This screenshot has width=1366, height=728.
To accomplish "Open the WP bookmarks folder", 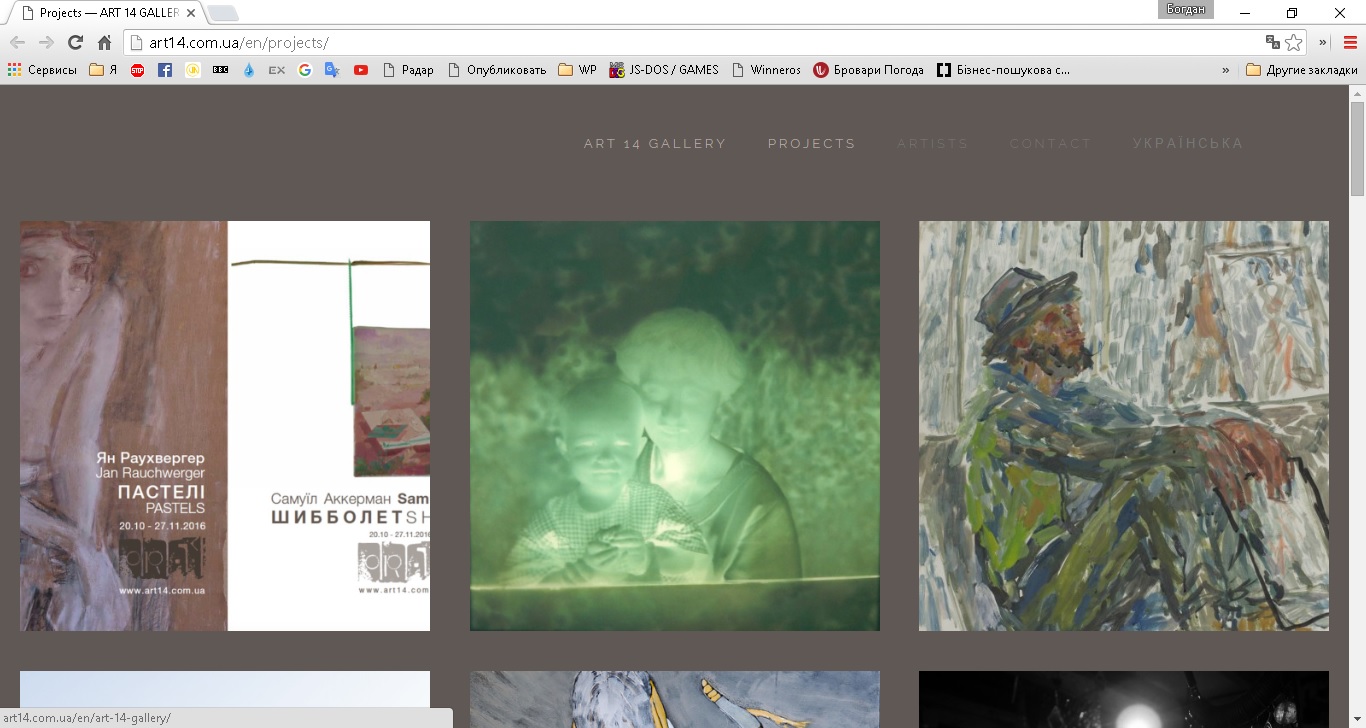I will pos(577,70).
